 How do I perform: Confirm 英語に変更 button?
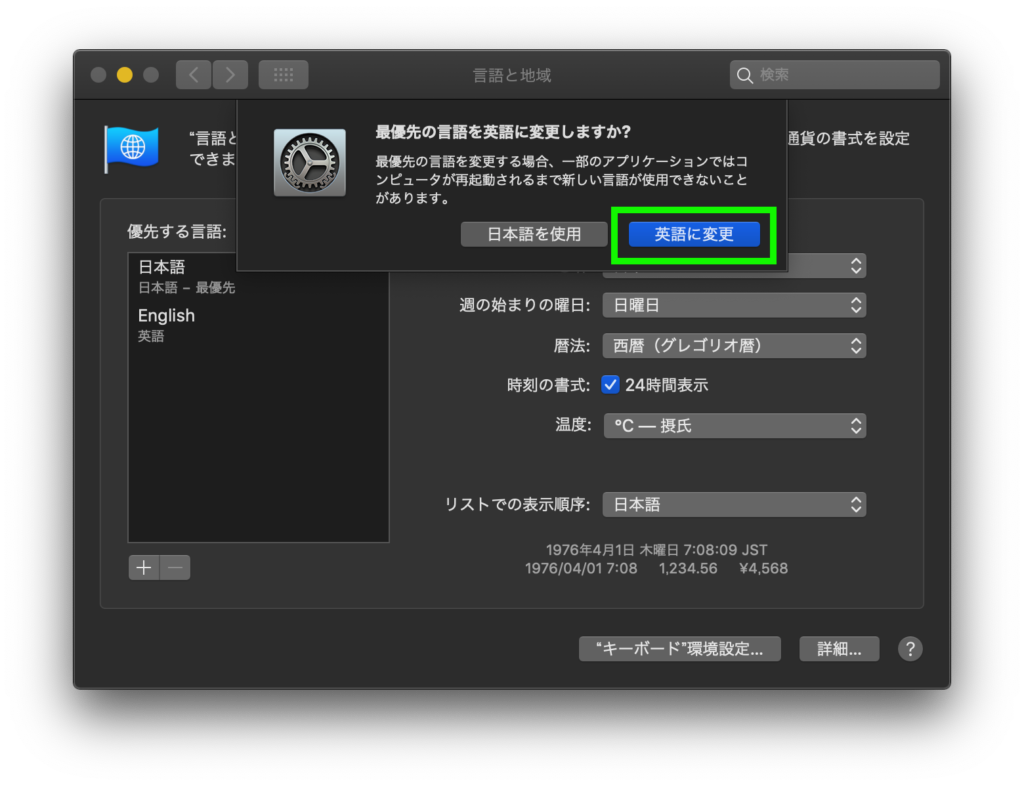pos(694,234)
